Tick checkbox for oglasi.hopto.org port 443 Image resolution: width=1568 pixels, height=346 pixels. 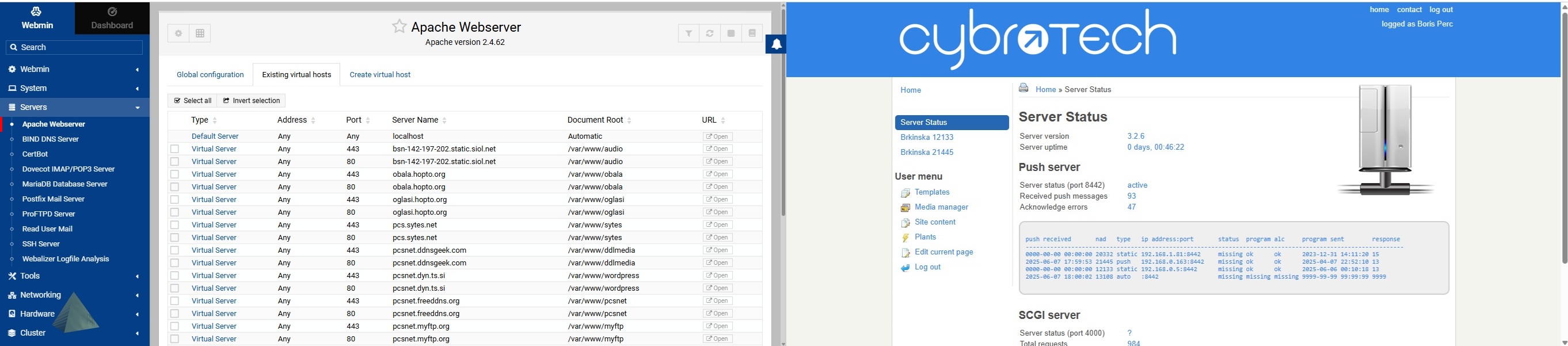[174, 200]
